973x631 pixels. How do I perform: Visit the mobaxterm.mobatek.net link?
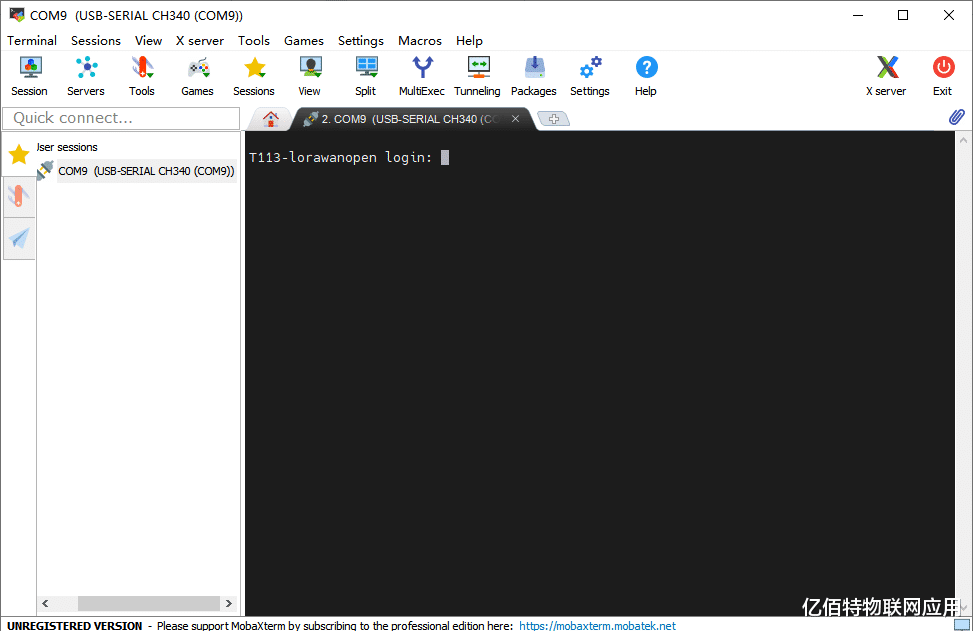[597, 625]
